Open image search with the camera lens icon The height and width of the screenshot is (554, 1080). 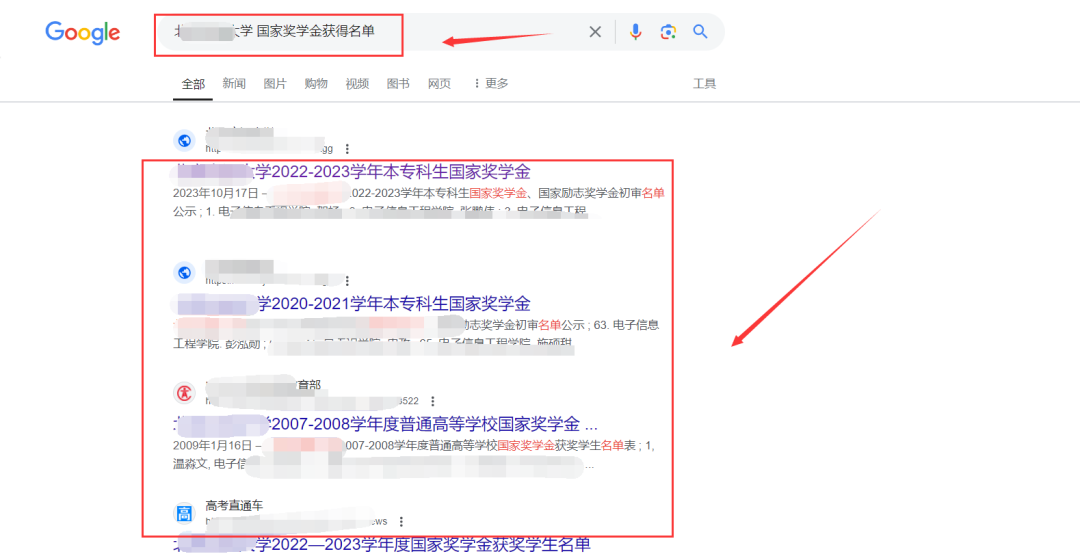(667, 32)
